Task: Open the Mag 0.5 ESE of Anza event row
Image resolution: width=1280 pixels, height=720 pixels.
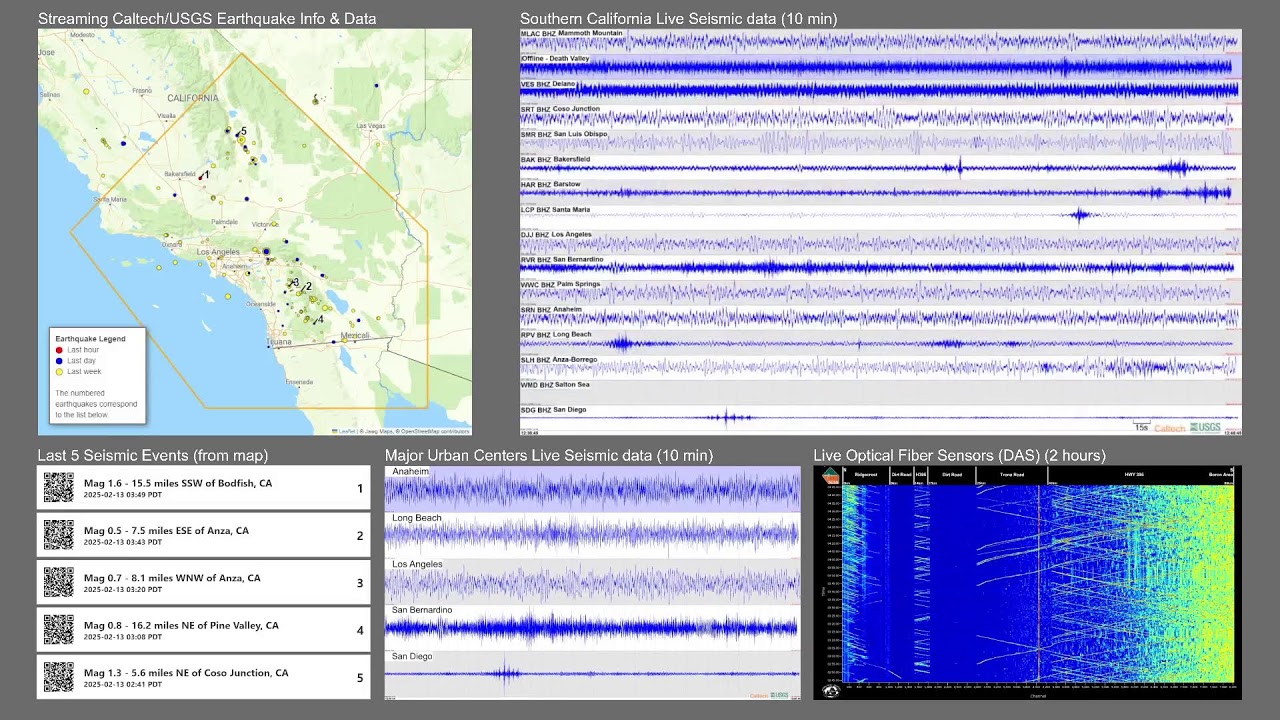Action: (203, 536)
